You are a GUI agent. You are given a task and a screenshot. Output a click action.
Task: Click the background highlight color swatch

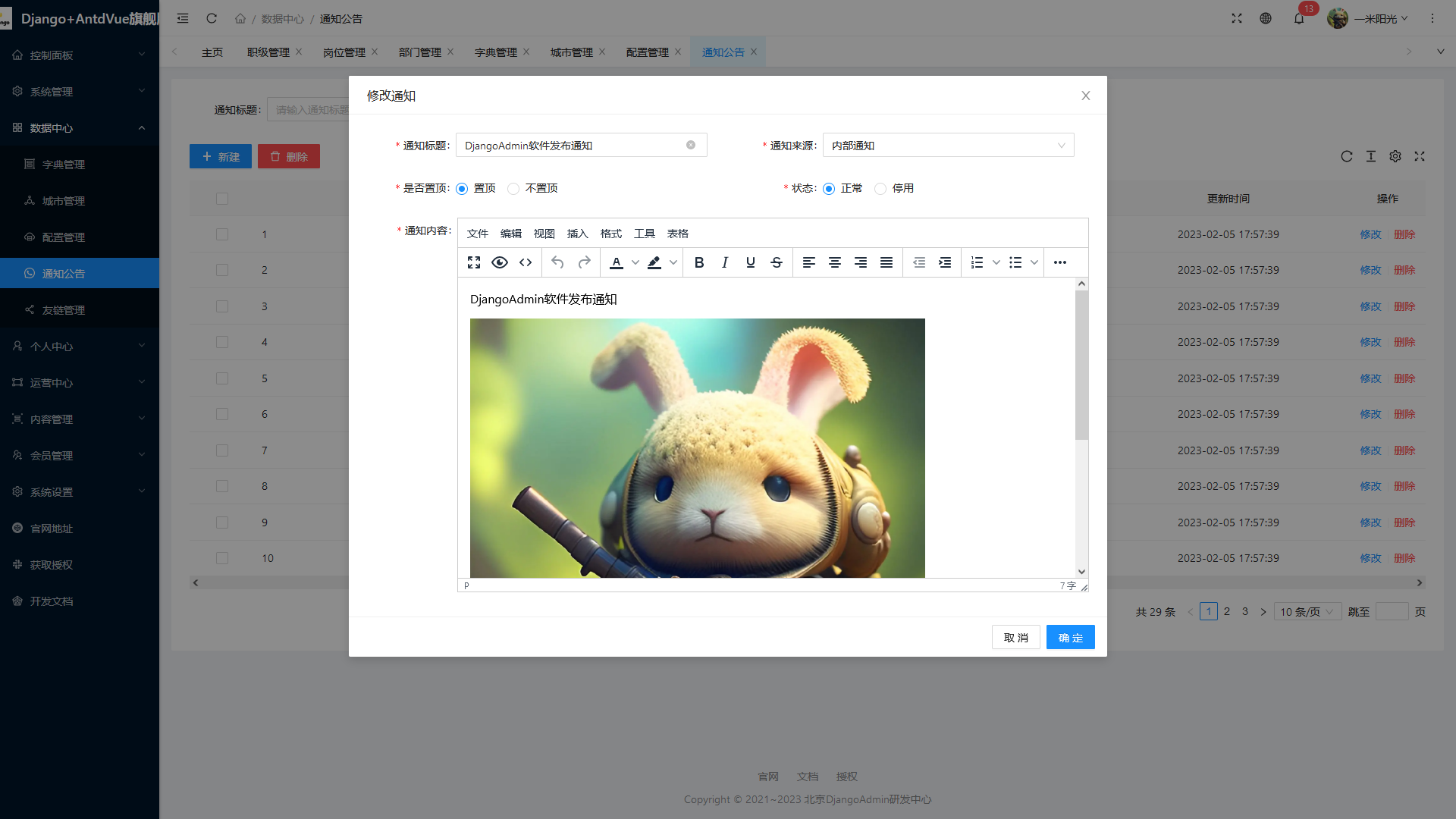[x=654, y=262]
